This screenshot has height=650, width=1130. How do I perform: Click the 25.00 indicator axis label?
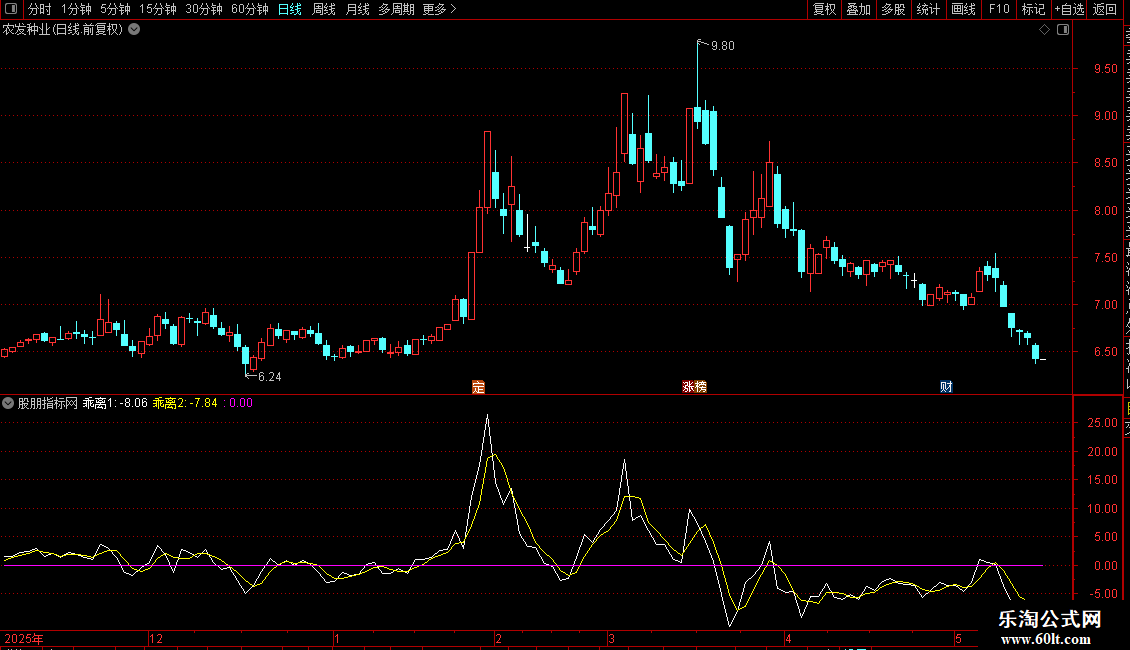pyautogui.click(x=1103, y=423)
